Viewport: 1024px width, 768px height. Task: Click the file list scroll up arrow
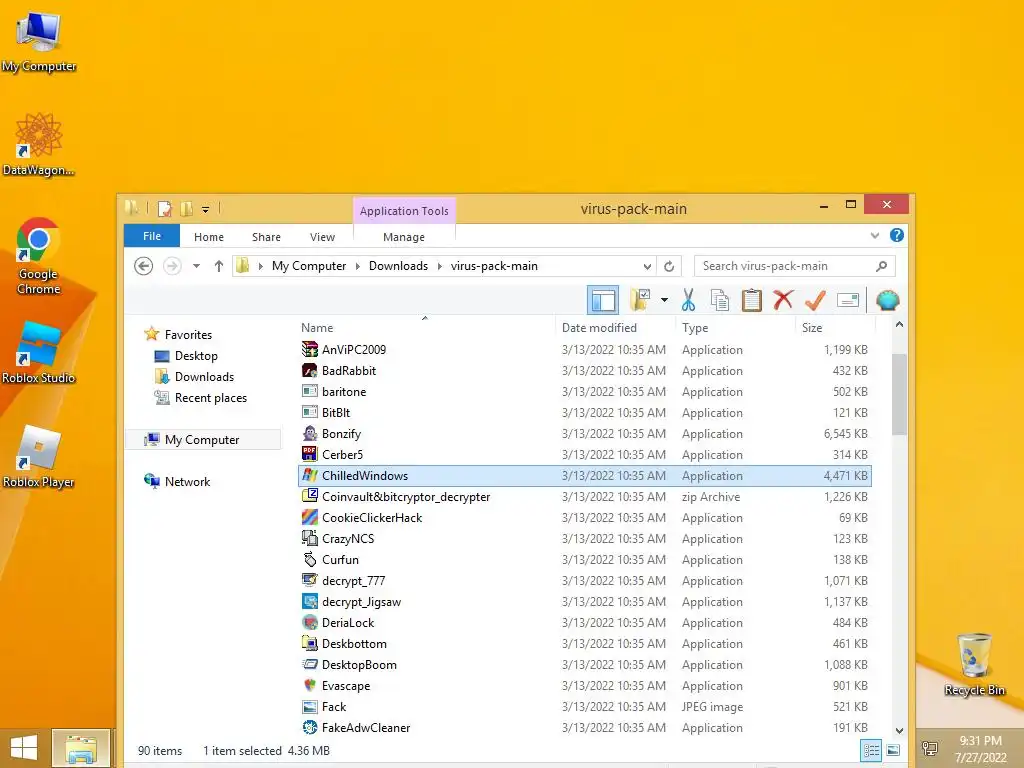[x=899, y=325]
